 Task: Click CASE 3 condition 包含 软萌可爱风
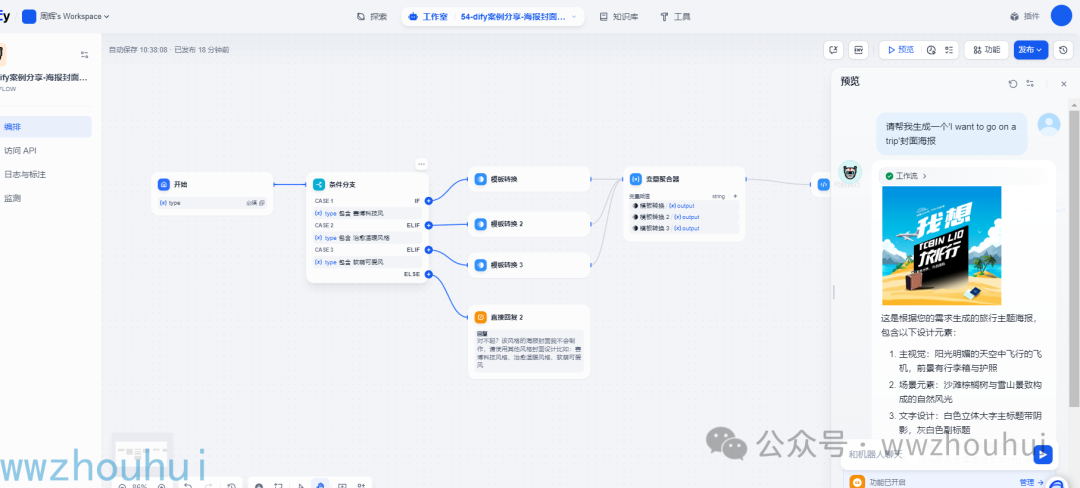click(x=367, y=262)
